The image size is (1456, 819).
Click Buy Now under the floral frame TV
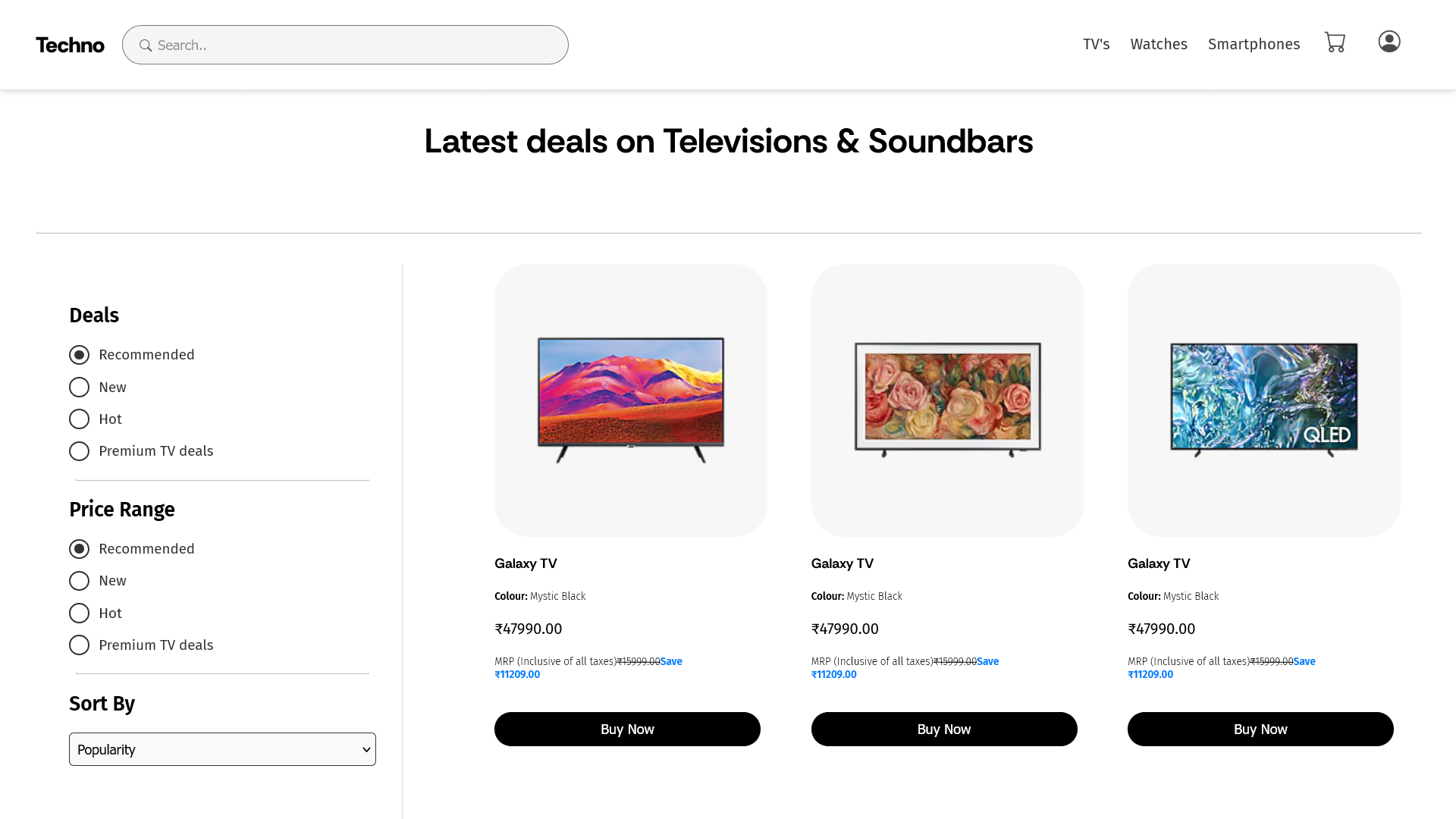click(x=944, y=729)
